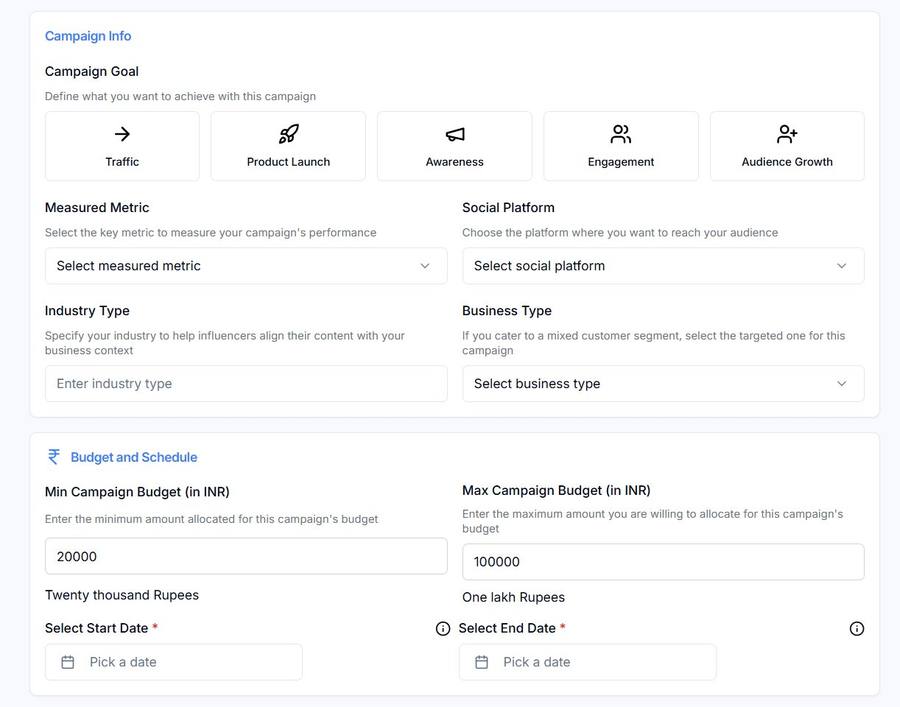Viewport: 900px width, 707px height.
Task: Click the info icon beside Select Start Date
Action: coord(443,629)
